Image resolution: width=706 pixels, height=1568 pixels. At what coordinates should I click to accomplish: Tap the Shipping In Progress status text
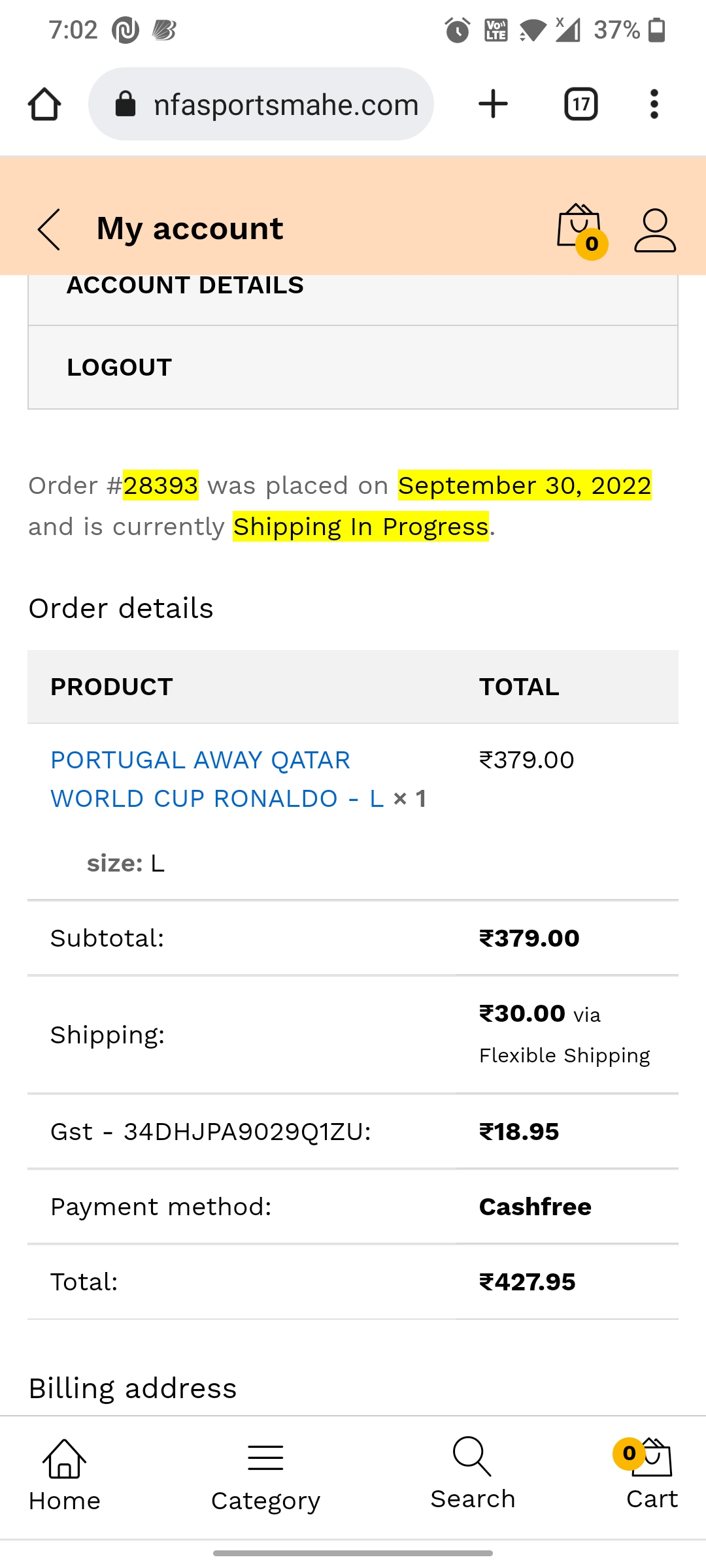click(361, 527)
